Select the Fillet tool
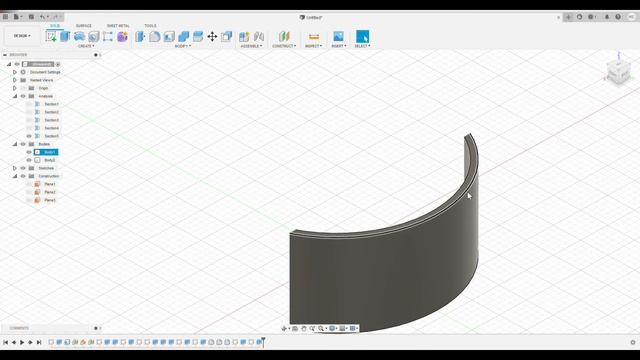640x360 pixels. click(155, 36)
